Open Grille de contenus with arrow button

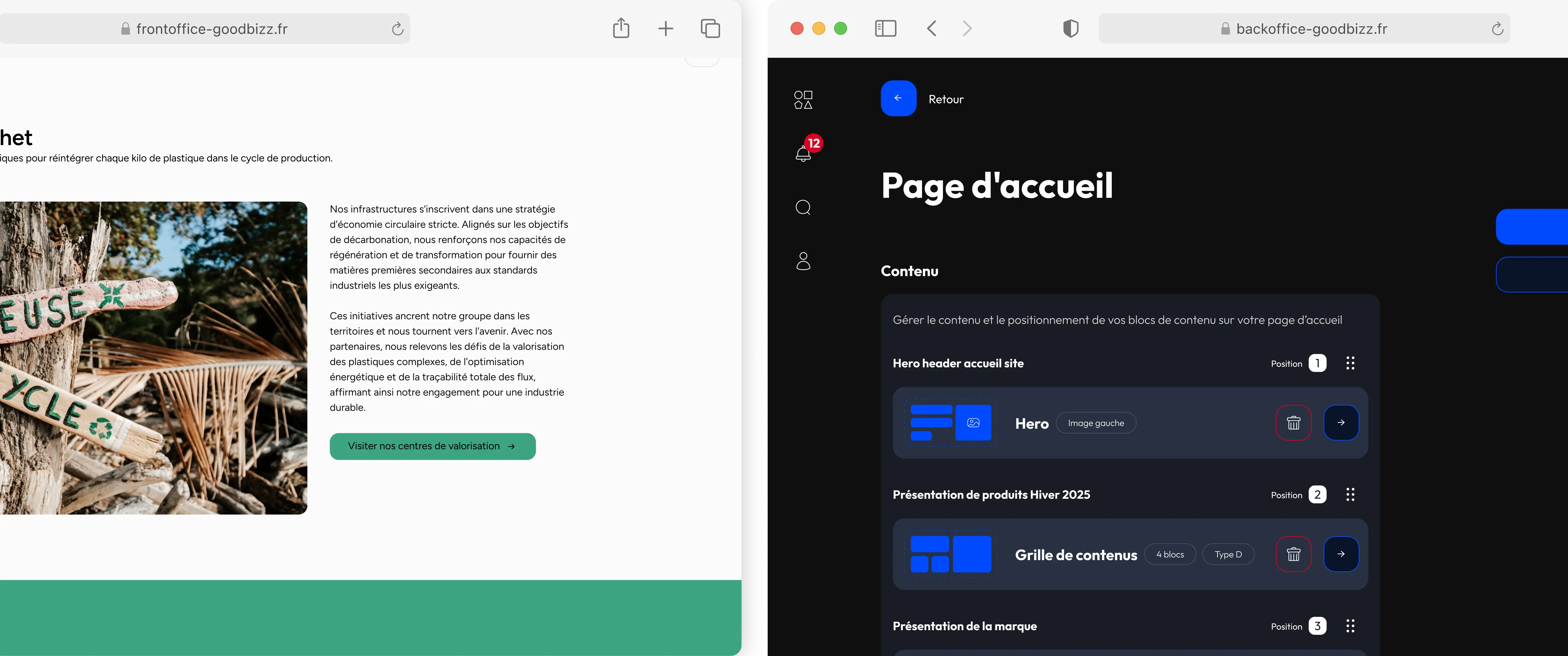pyautogui.click(x=1341, y=554)
